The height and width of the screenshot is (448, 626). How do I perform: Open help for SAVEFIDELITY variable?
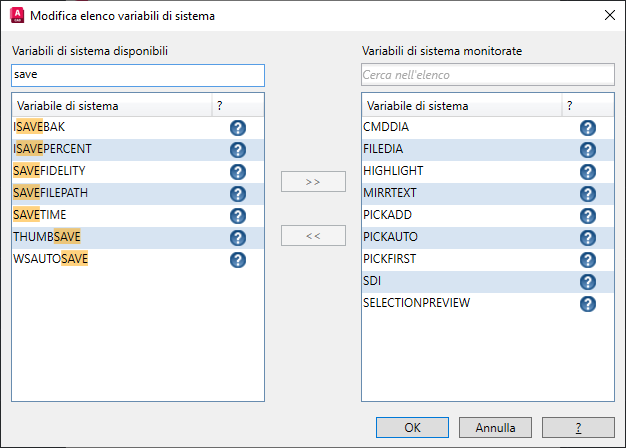[x=238, y=172]
